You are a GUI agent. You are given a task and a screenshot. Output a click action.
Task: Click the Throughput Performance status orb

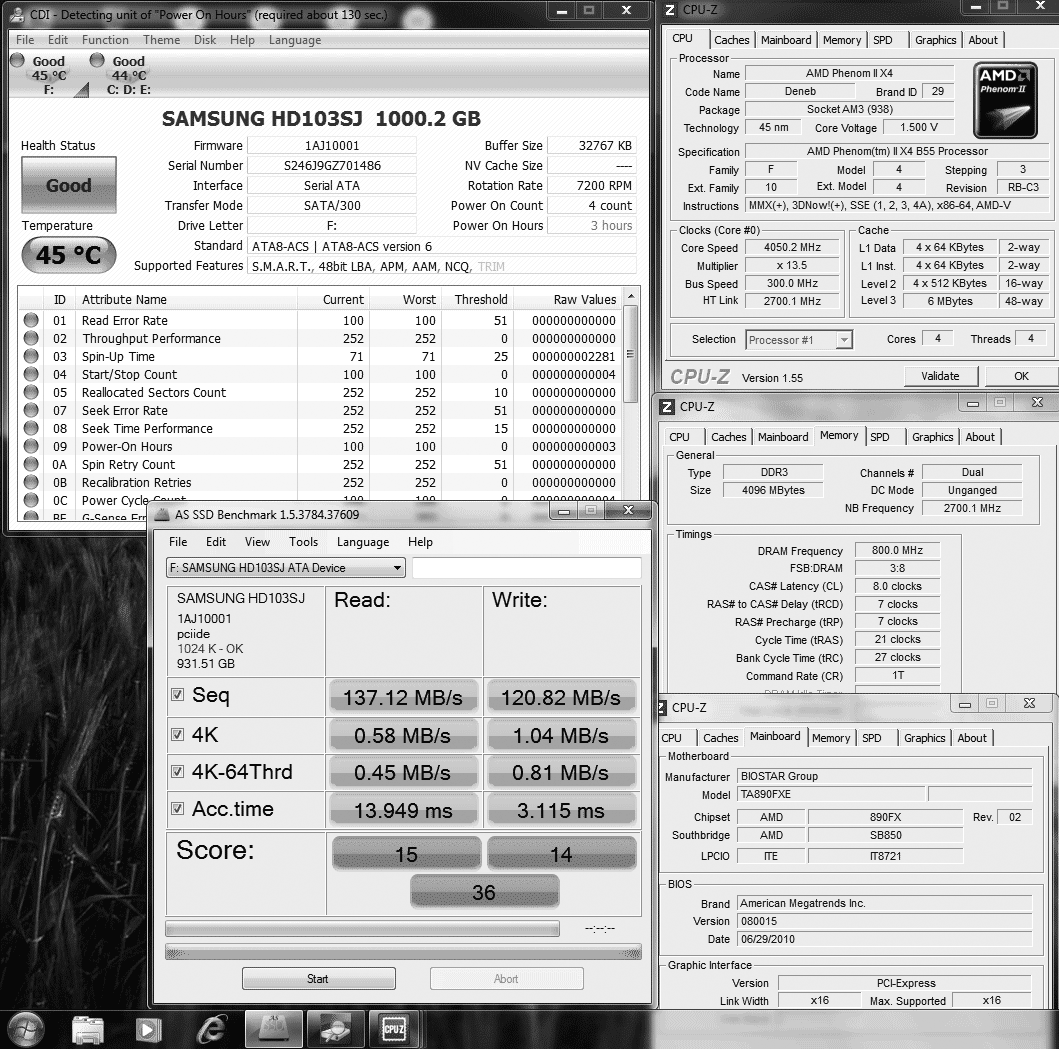[x=31, y=338]
